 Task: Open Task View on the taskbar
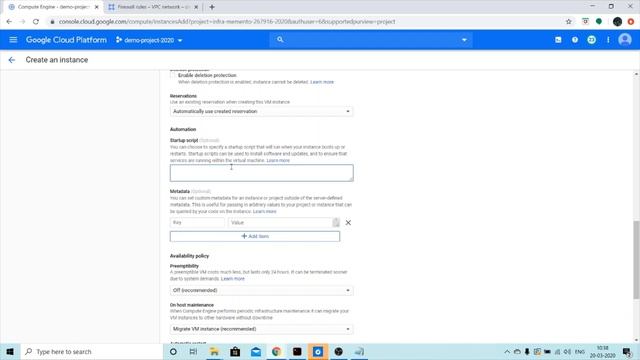click(193, 351)
